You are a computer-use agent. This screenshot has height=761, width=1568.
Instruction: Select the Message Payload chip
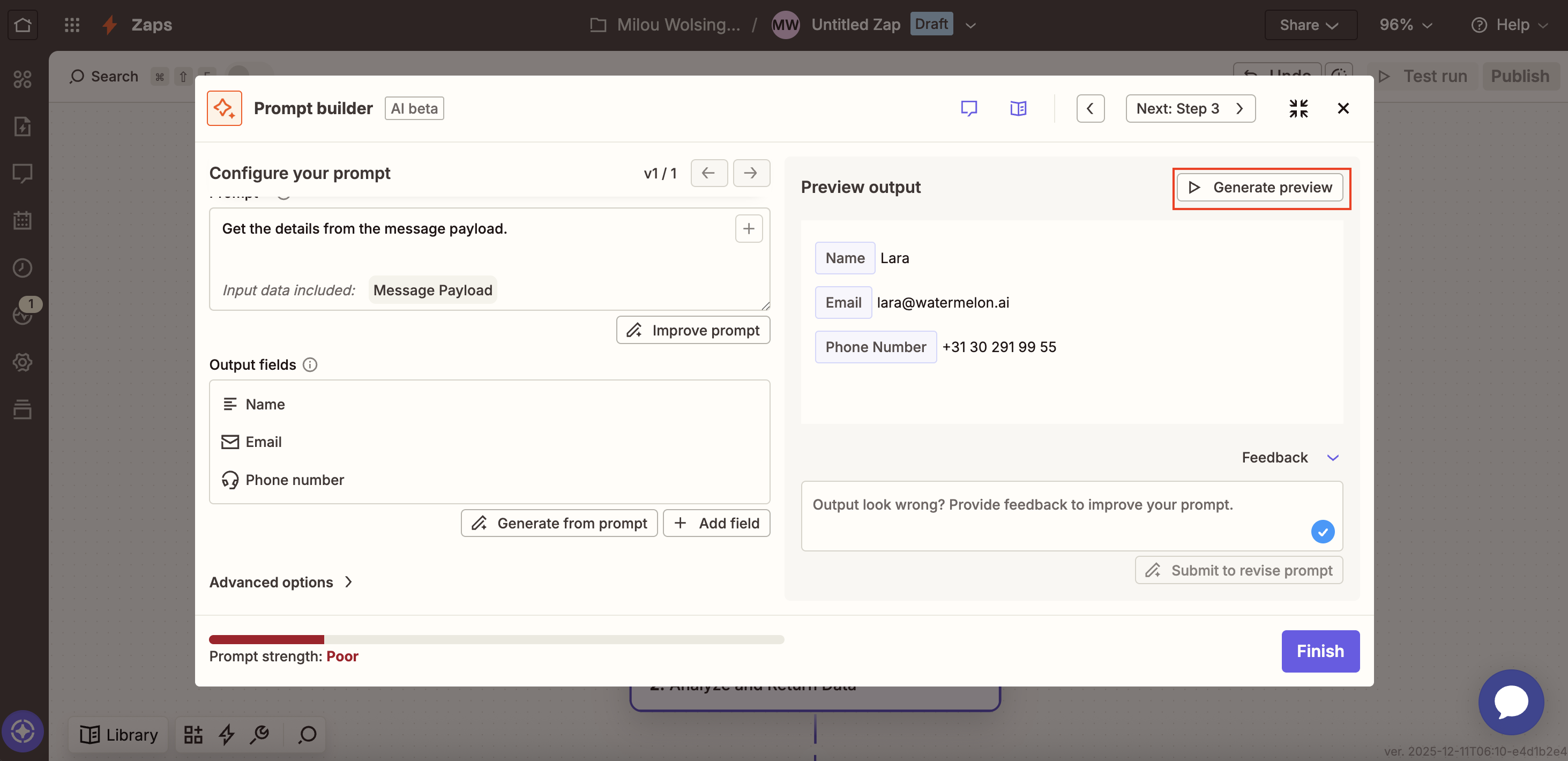click(x=432, y=290)
